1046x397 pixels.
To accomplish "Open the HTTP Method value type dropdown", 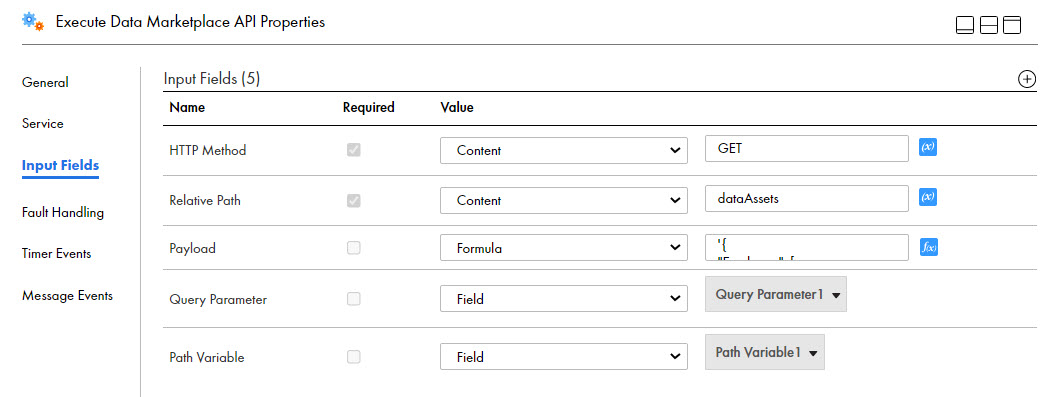I will point(564,151).
